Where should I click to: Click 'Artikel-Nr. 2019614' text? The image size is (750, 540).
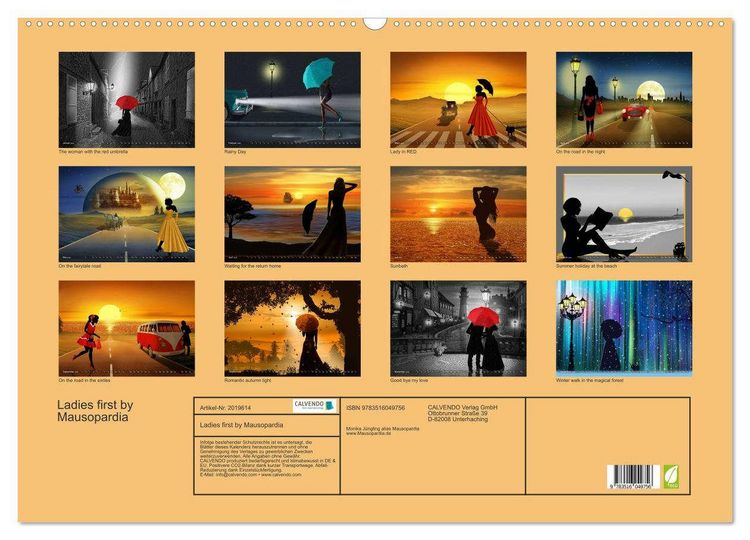click(x=225, y=408)
